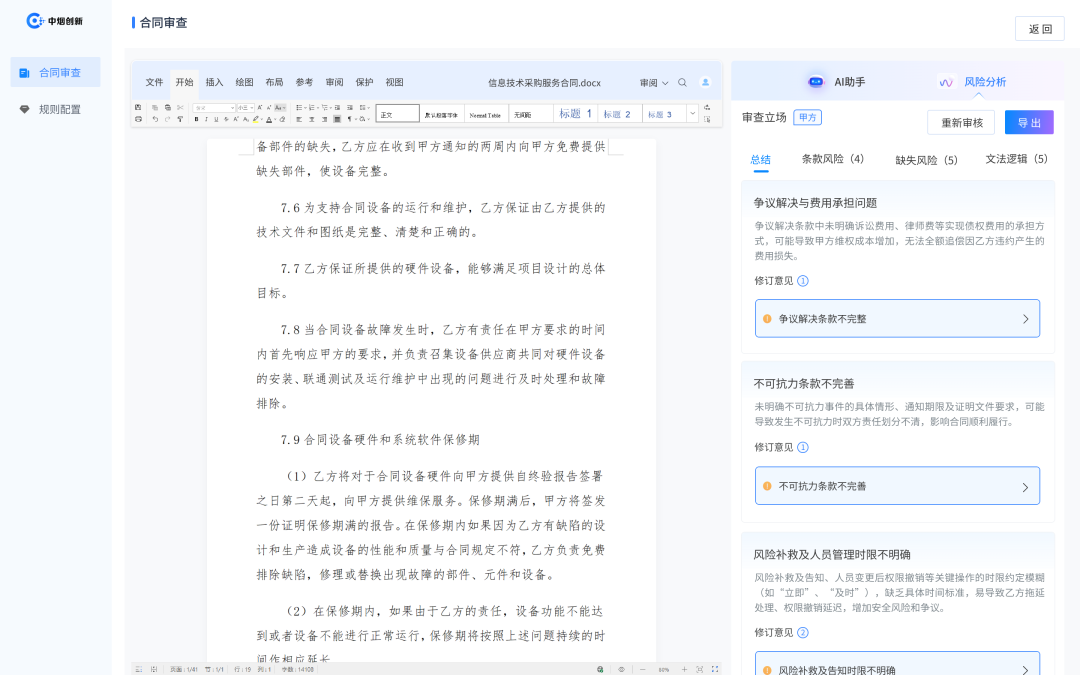
Task: Click the numbered list icon
Action: 313,107
